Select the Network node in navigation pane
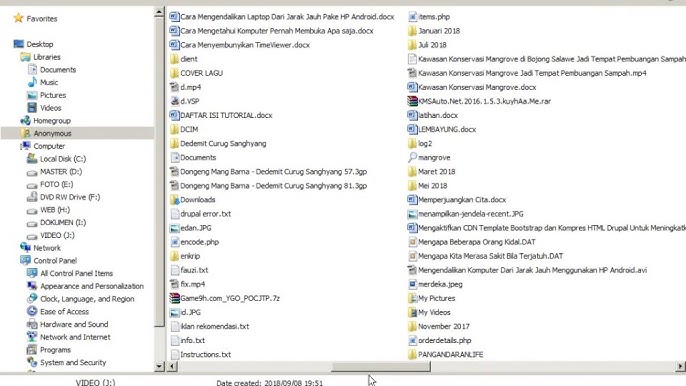Image resolution: width=686 pixels, height=386 pixels. (x=47, y=248)
